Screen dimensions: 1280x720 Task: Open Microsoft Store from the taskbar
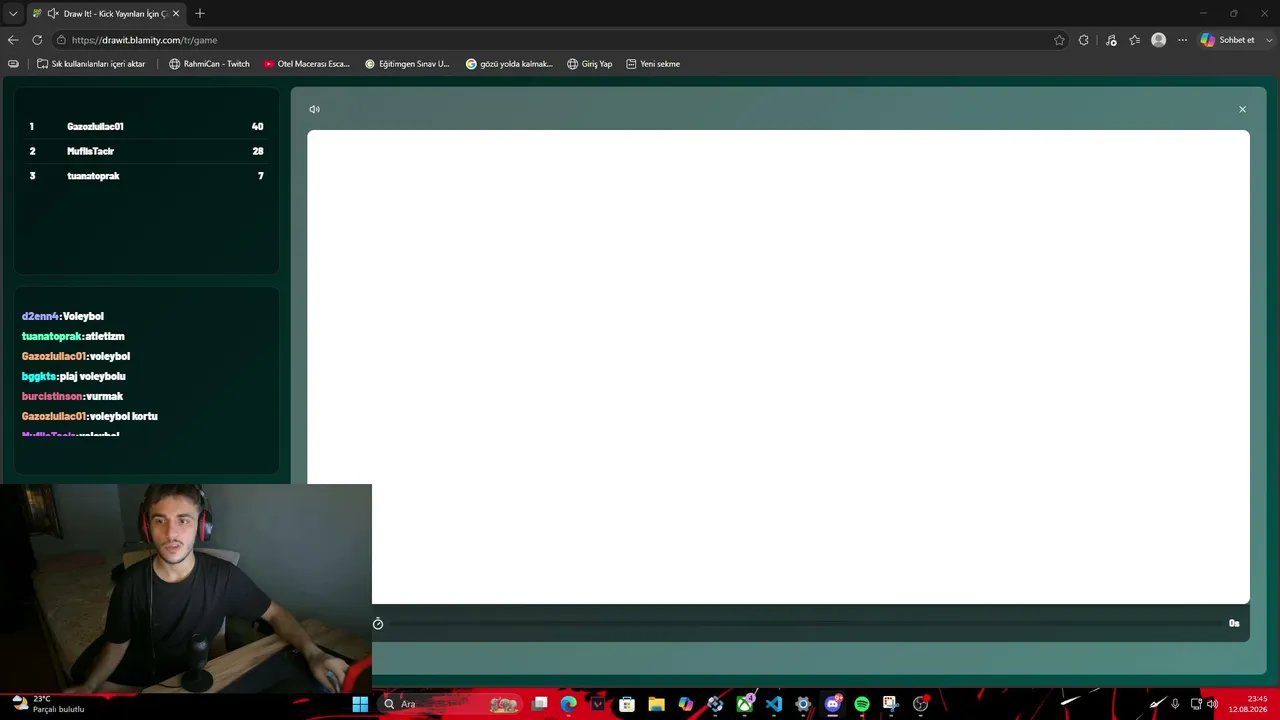point(627,704)
